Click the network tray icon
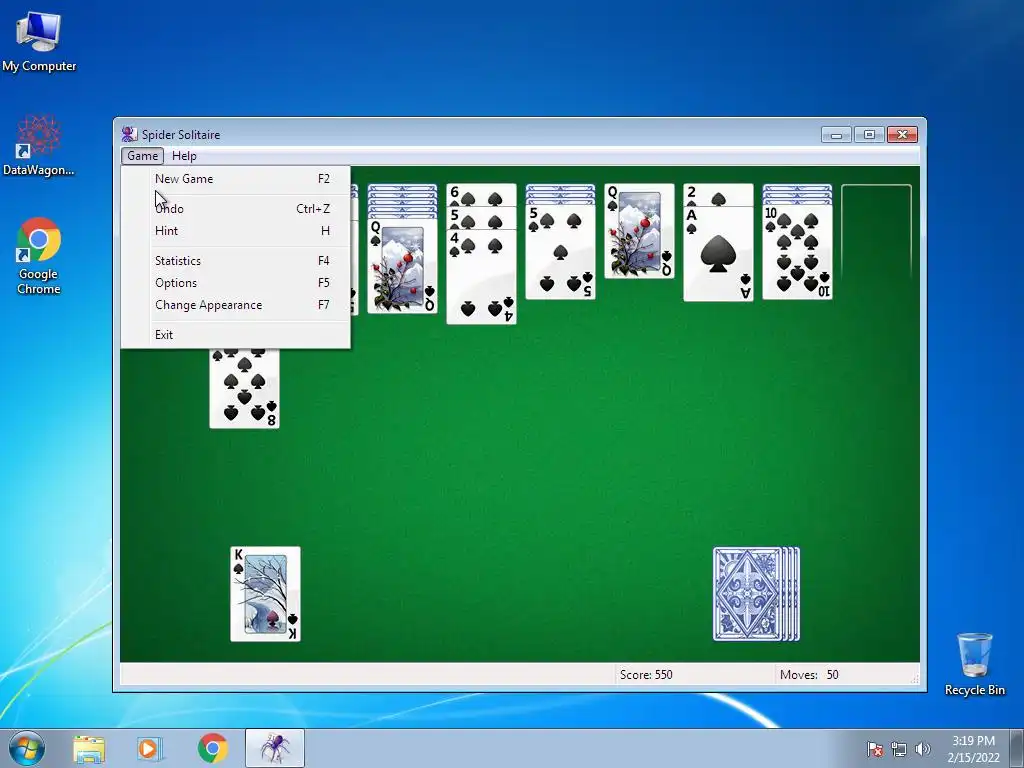 899,749
